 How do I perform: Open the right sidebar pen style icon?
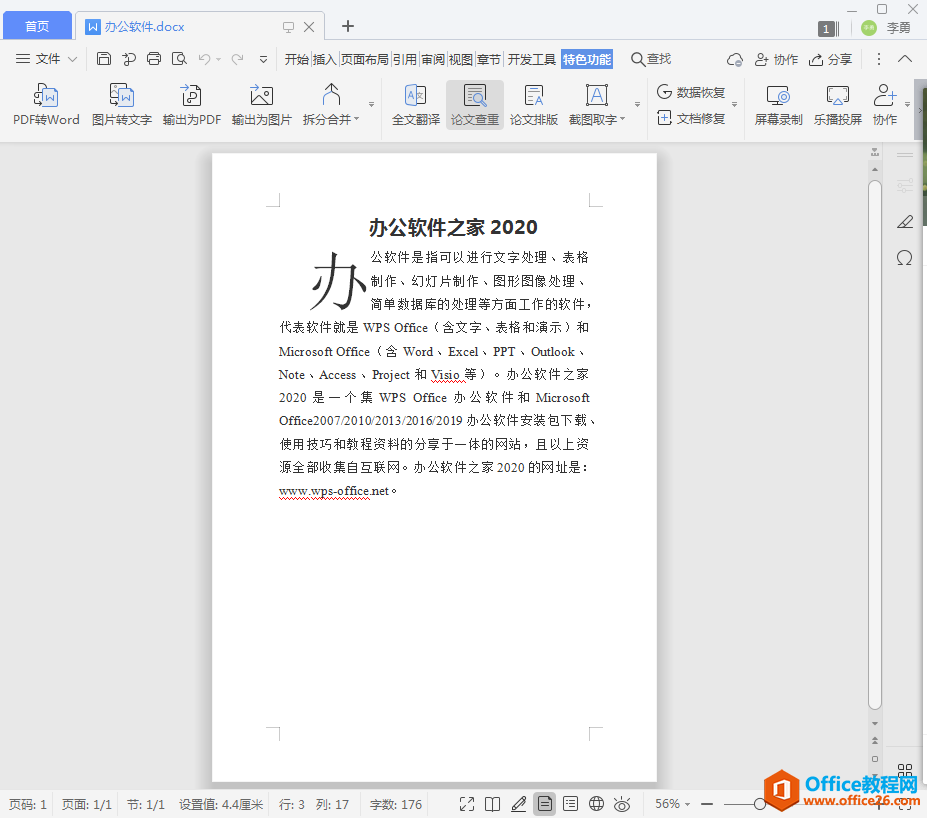click(905, 222)
